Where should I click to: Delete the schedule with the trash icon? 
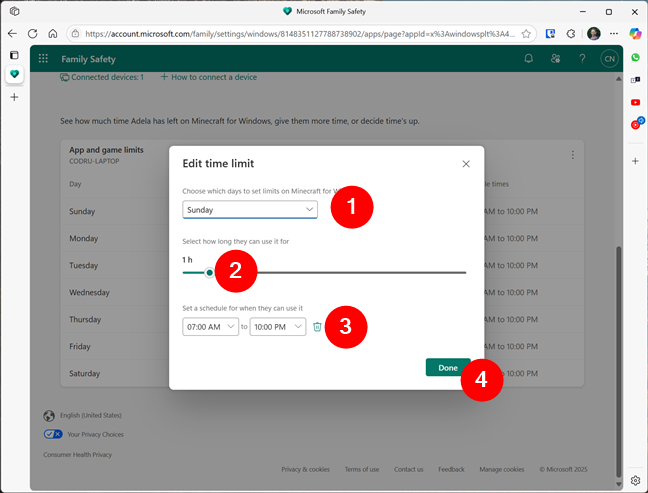[317, 327]
